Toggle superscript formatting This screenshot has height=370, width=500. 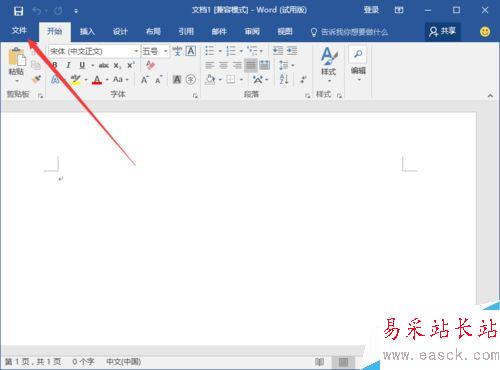(131, 65)
